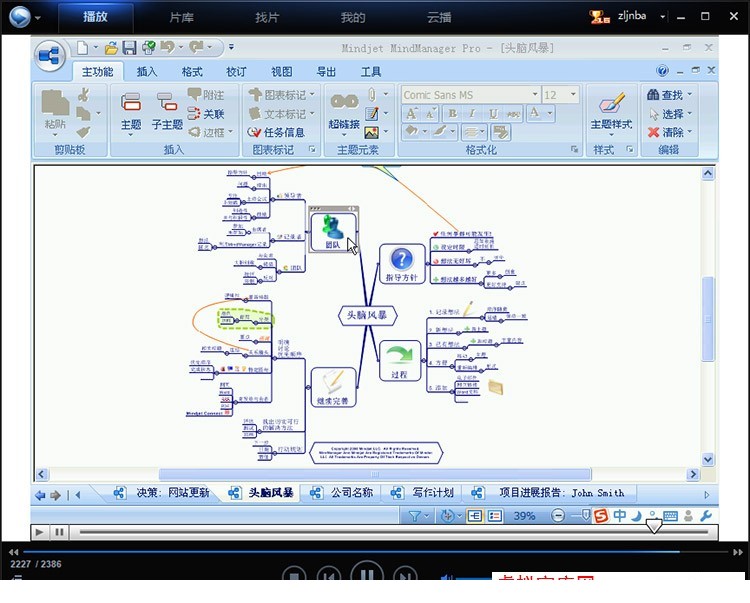Cut selection with scissors icon
Screen dimensions: 750x603
(84, 95)
